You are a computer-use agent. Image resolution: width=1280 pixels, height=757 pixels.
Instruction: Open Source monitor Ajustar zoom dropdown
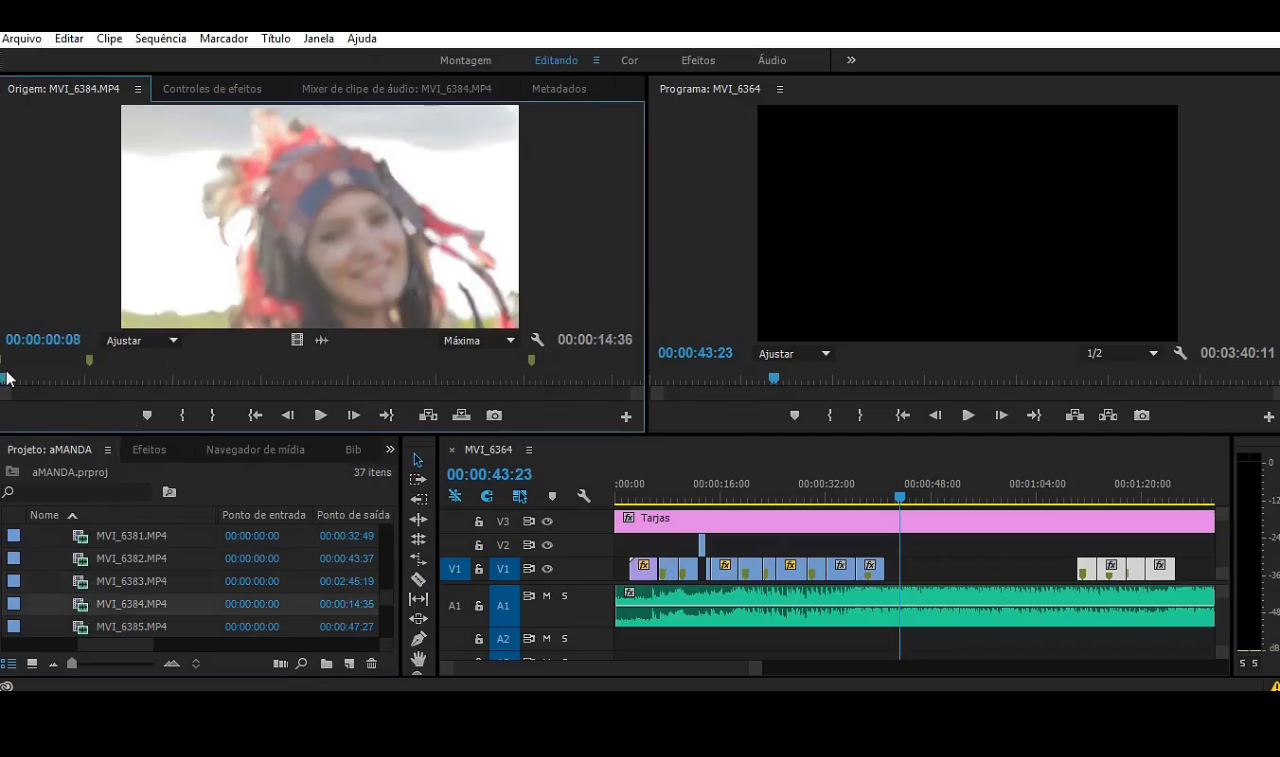(142, 340)
